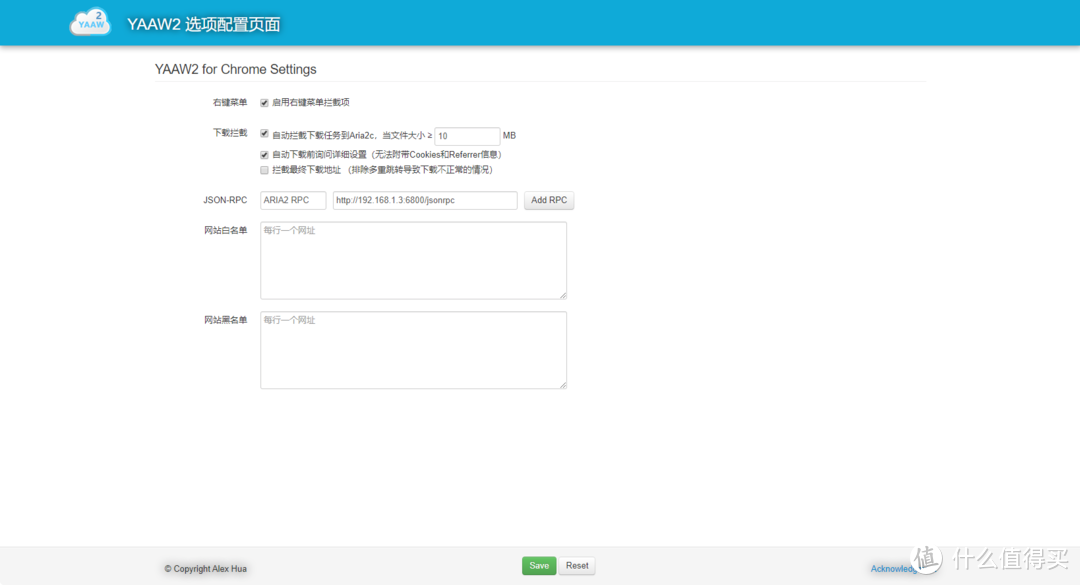This screenshot has width=1080, height=585.
Task: Open the Acknowledgements link
Action: coord(894,568)
